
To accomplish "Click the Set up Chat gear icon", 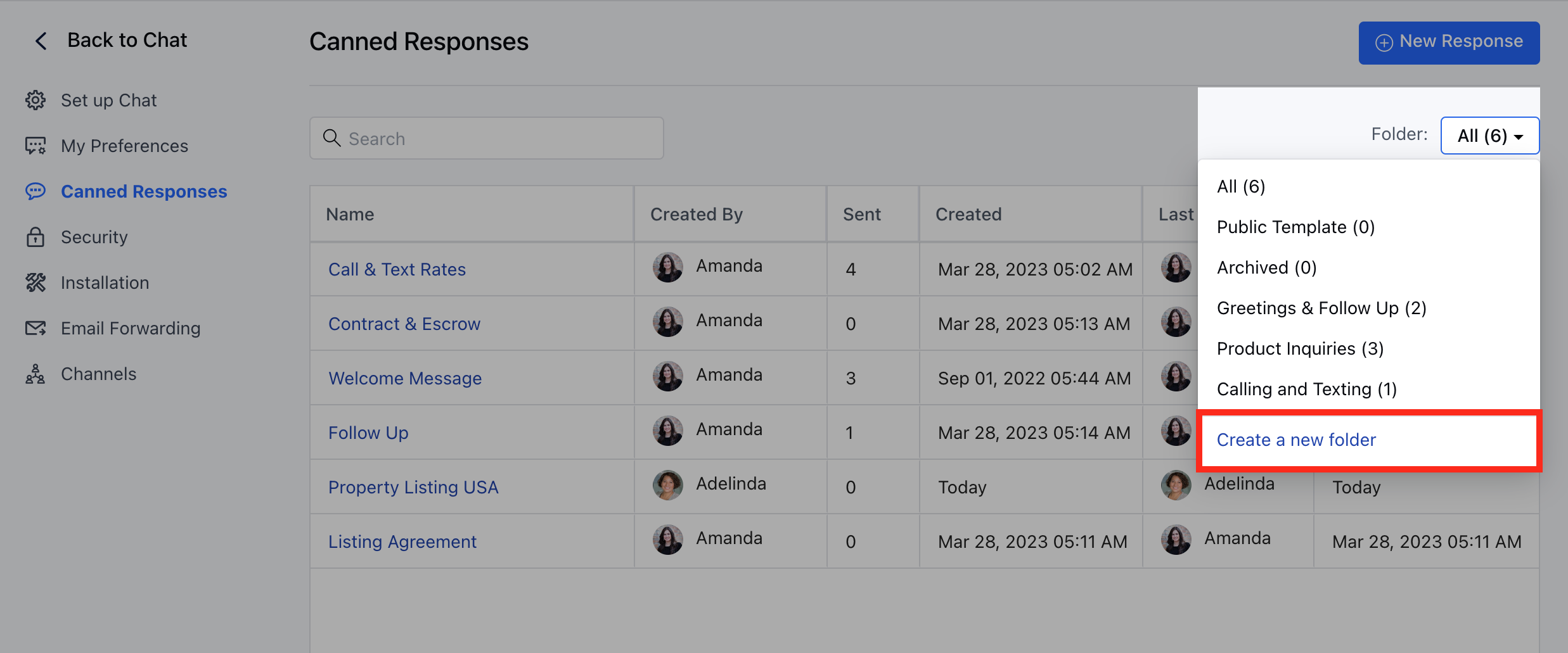I will coord(35,99).
